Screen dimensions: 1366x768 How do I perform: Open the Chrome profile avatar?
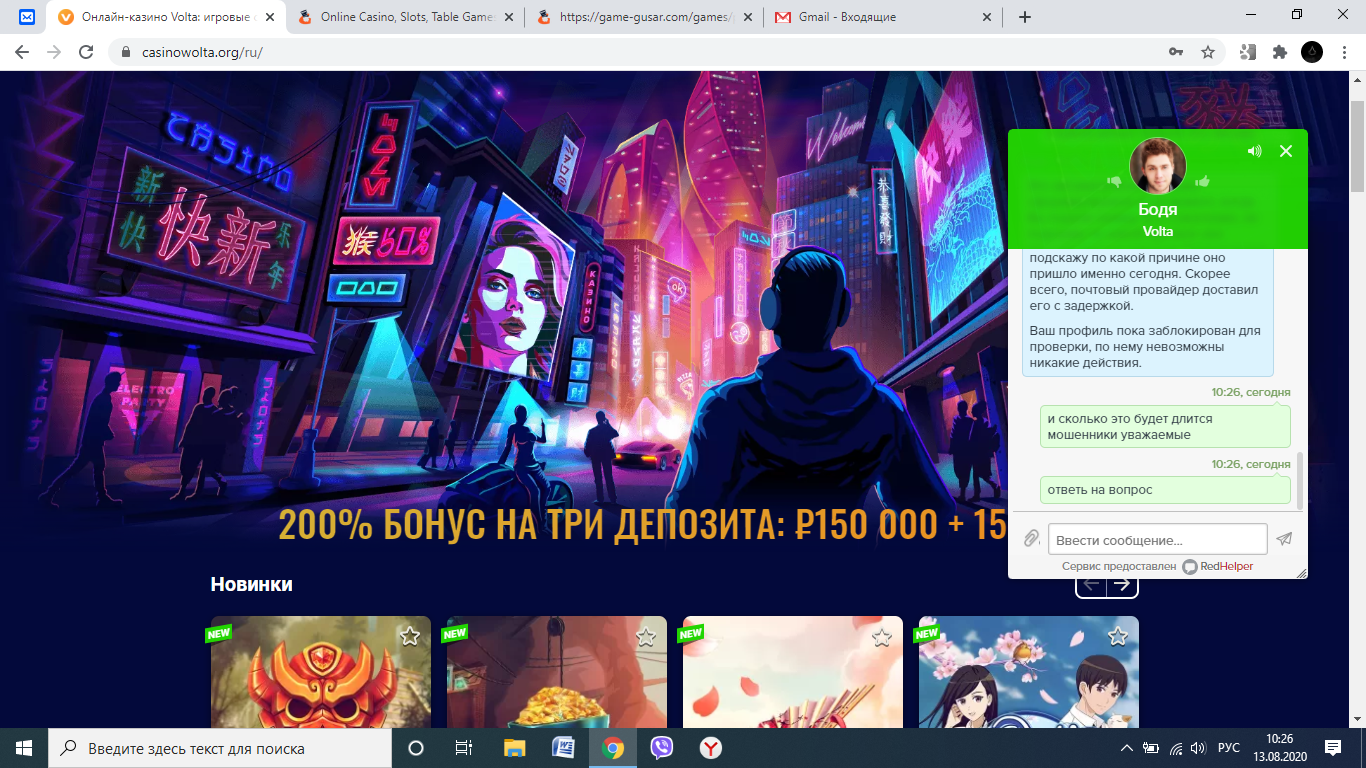point(1312,52)
